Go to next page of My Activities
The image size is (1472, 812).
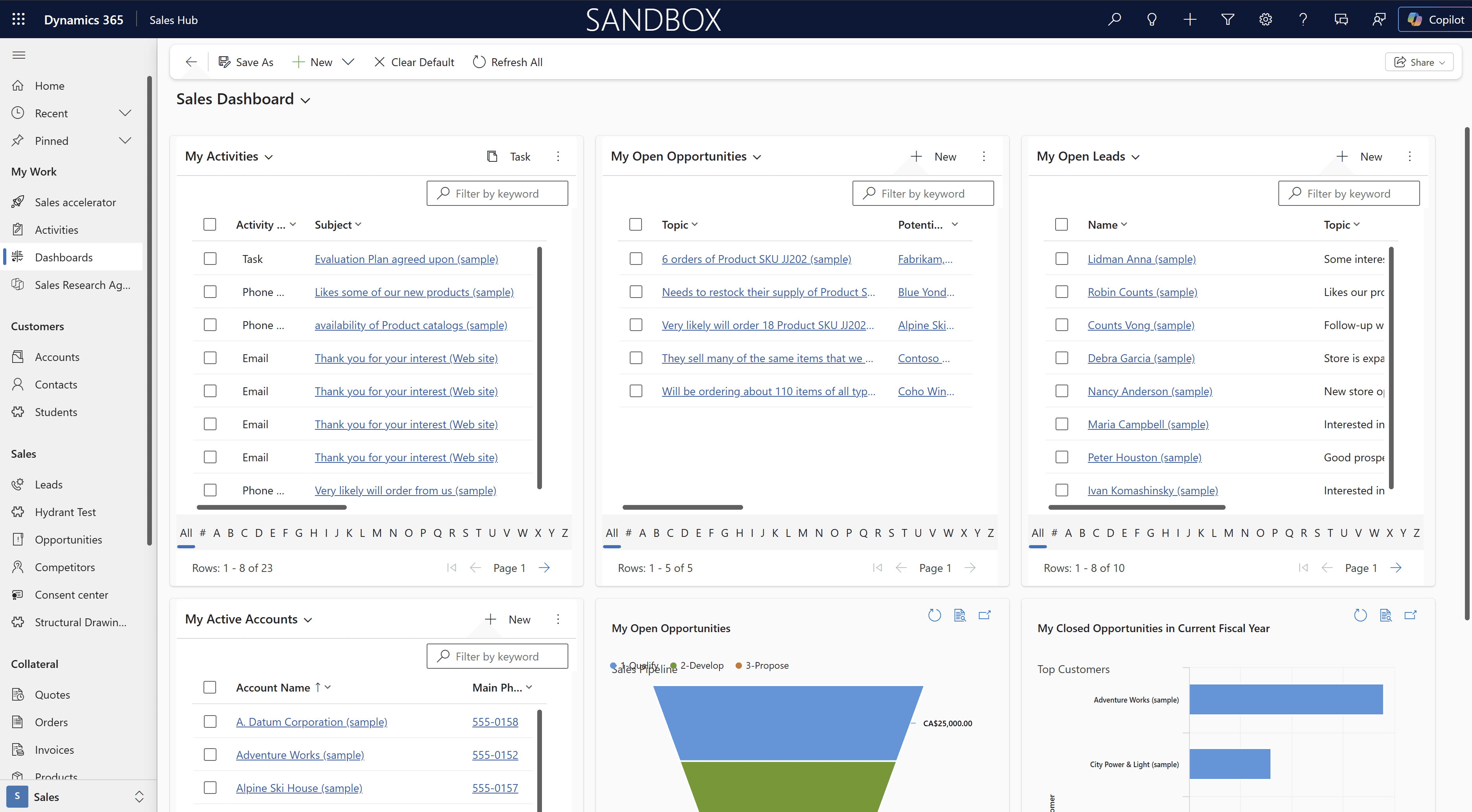(x=545, y=568)
